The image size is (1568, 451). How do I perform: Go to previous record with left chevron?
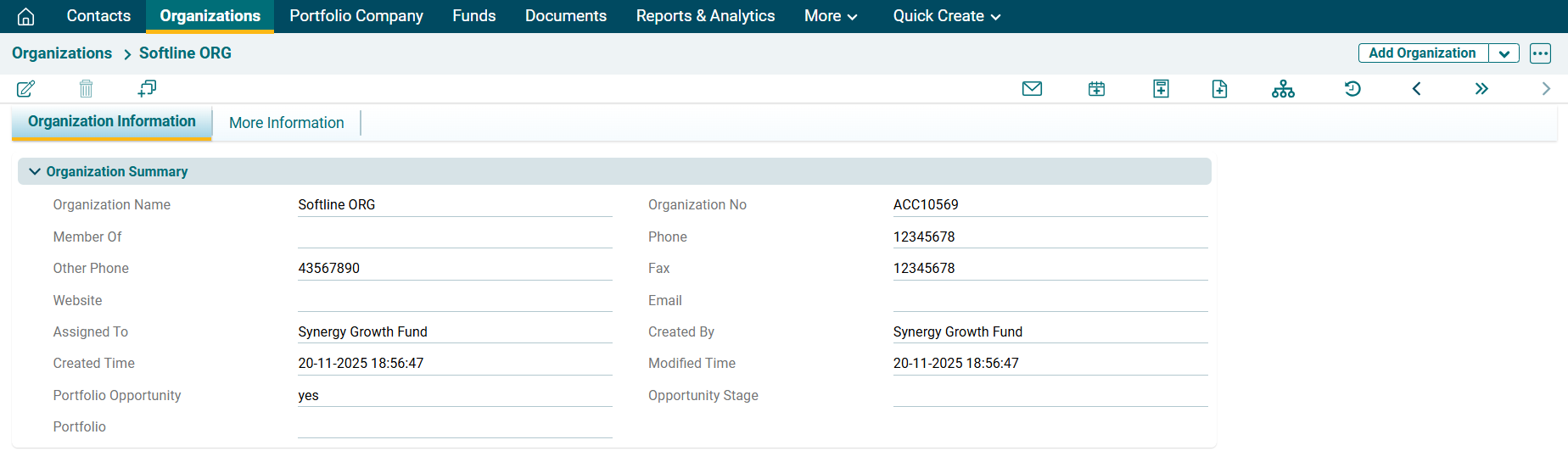1416,89
